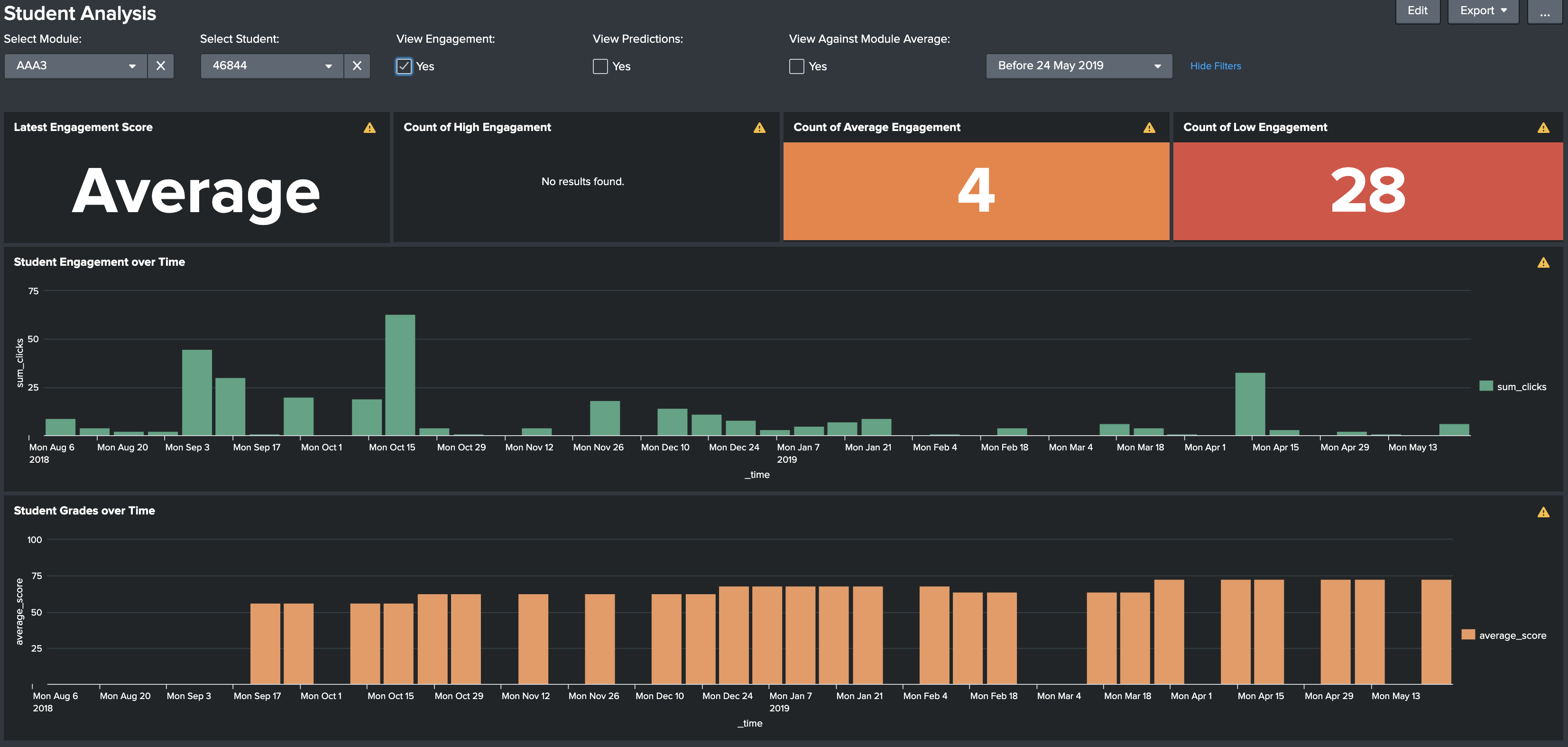Uncheck the View Engagement Yes checkbox
The height and width of the screenshot is (747, 1568).
coord(404,66)
